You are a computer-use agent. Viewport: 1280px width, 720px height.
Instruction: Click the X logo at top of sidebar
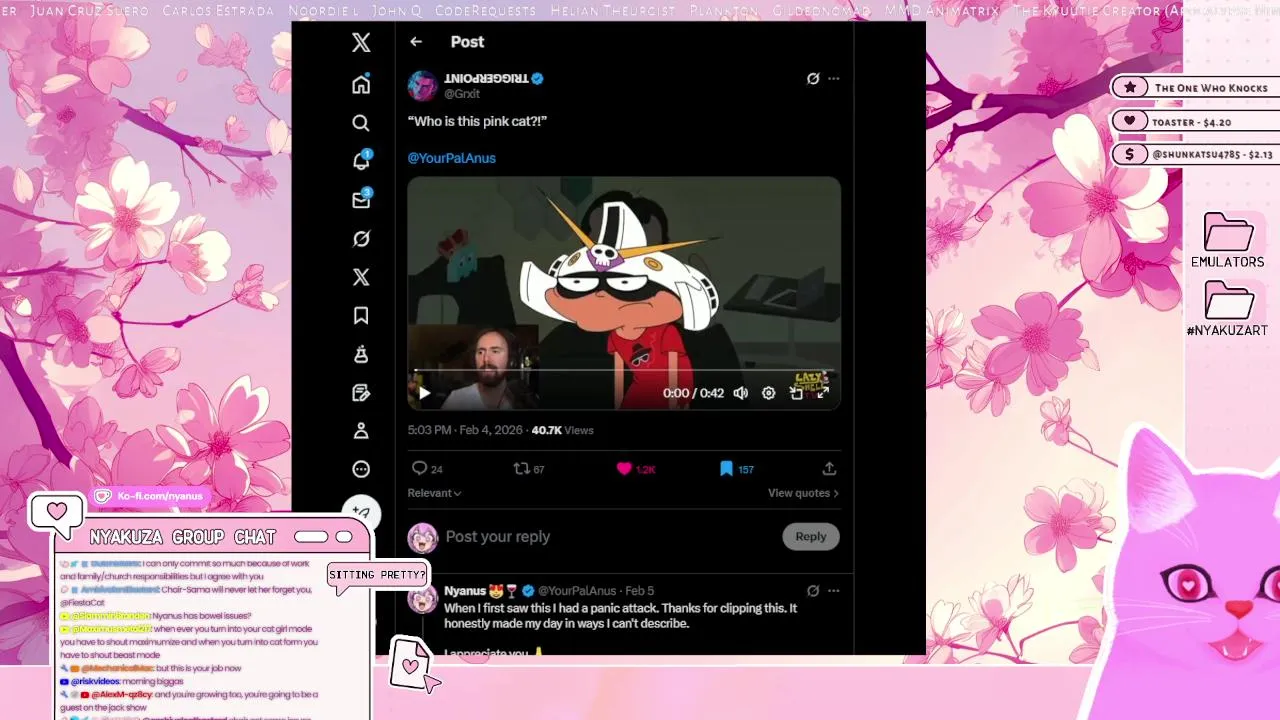coord(361,42)
